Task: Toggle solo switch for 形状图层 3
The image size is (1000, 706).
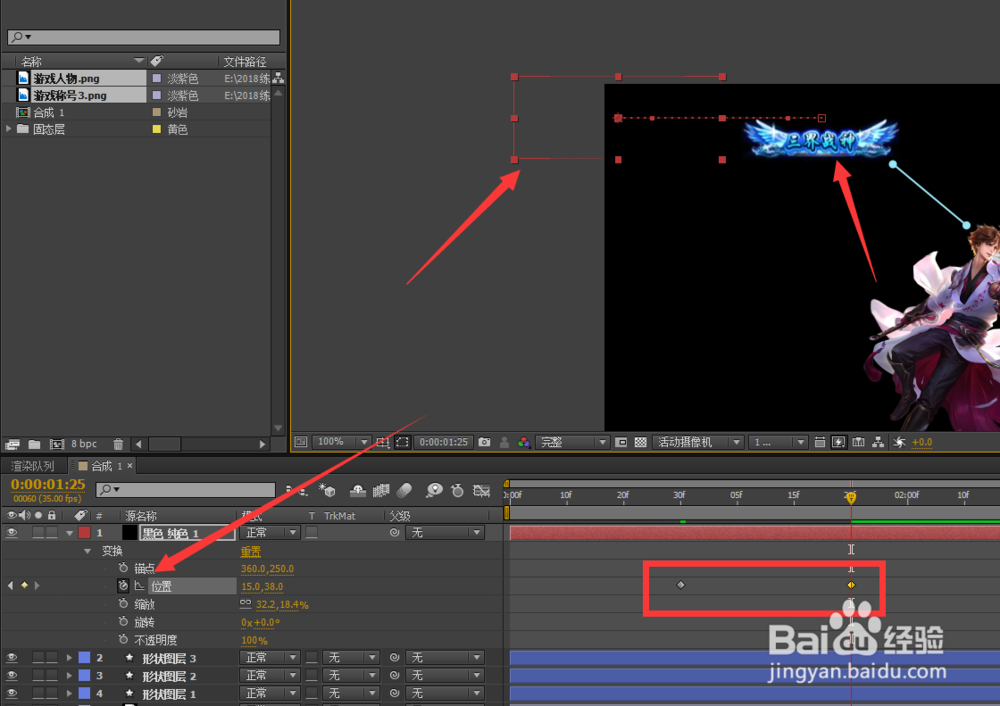Action: tap(38, 658)
